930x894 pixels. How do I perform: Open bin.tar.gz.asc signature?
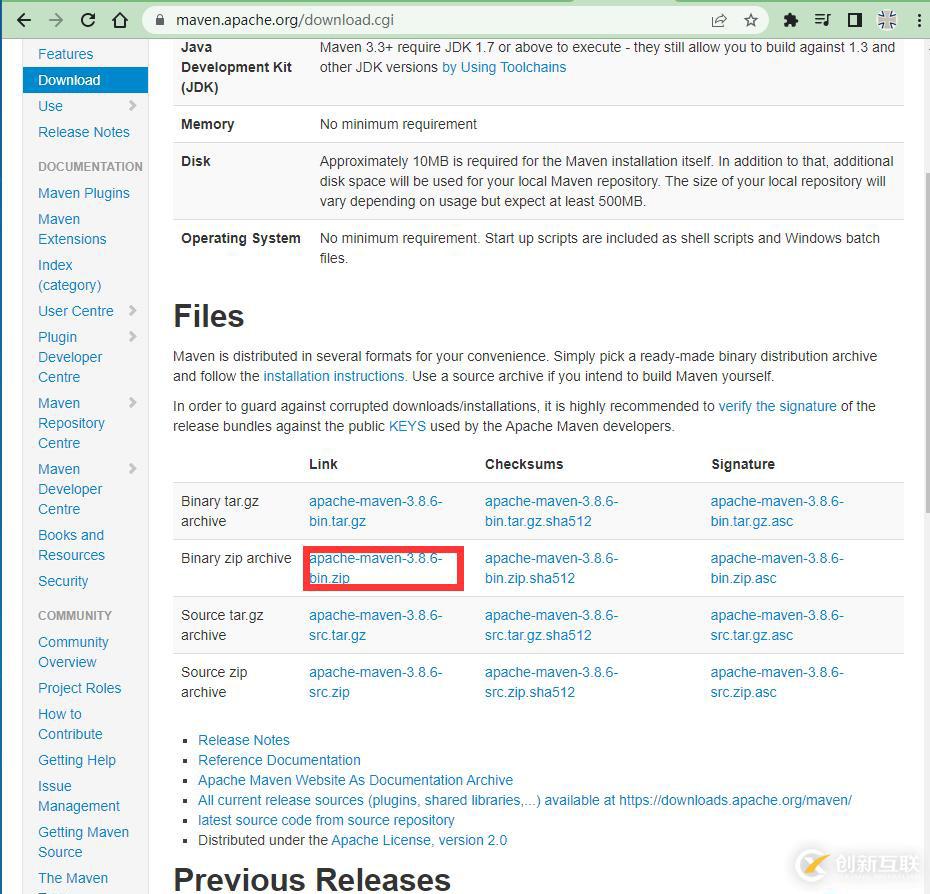(x=777, y=511)
